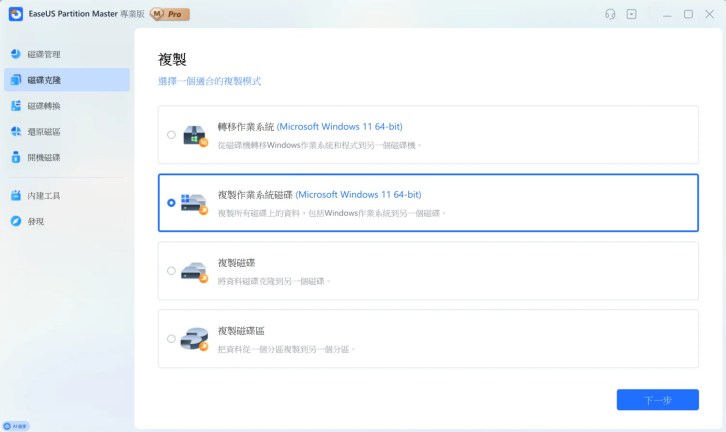Click the 轉移作業系統 option title

coord(310,126)
